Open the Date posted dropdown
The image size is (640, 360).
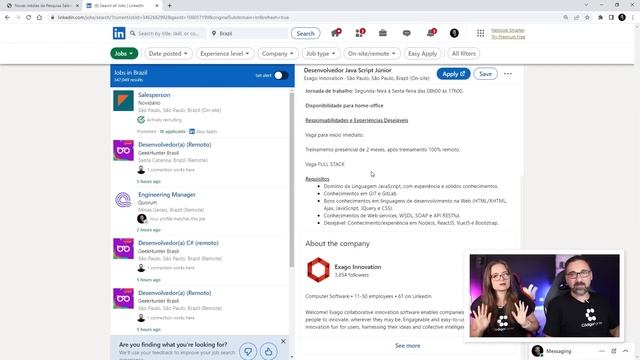168,53
